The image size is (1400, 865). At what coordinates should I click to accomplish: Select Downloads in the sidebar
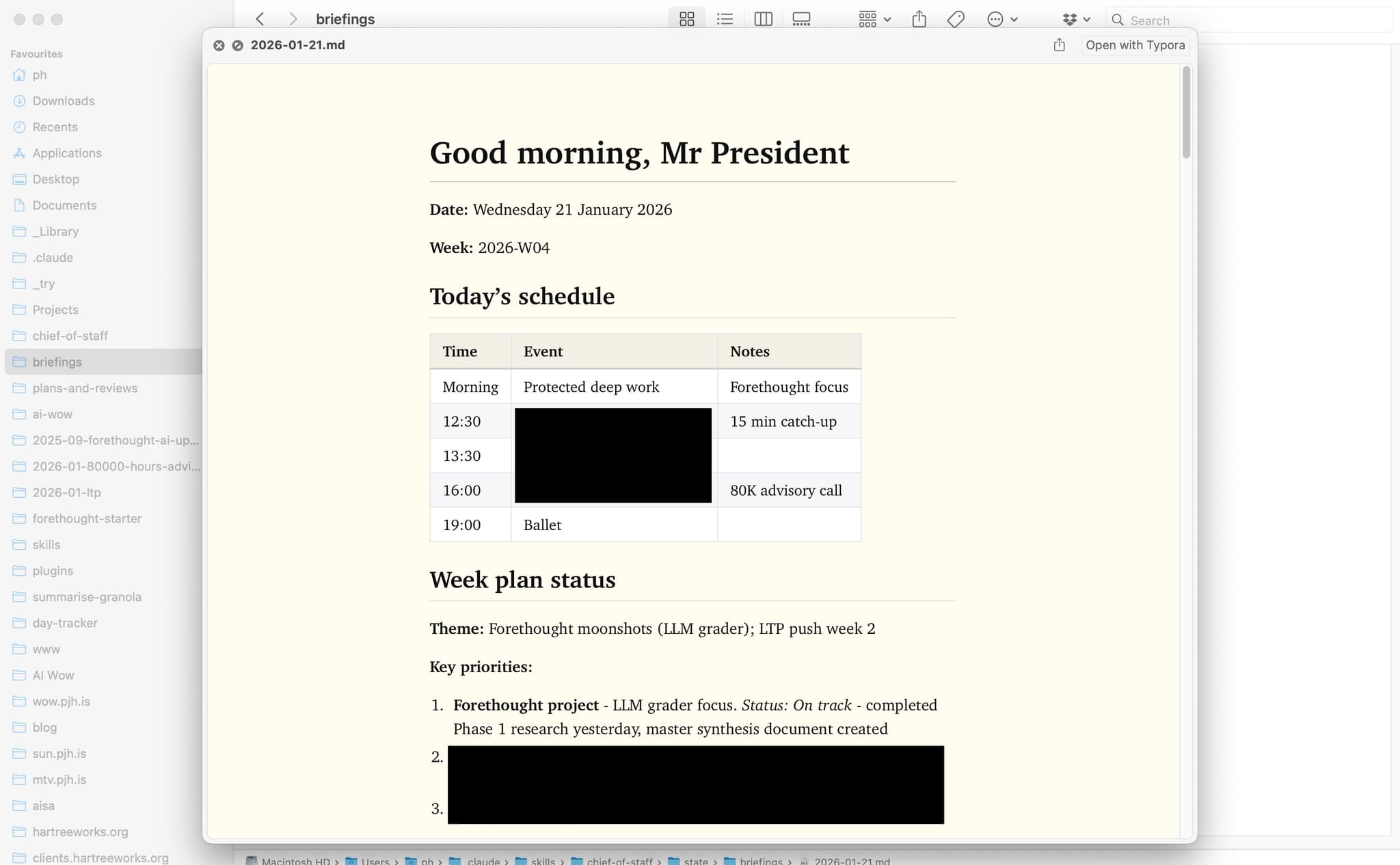coord(63,101)
